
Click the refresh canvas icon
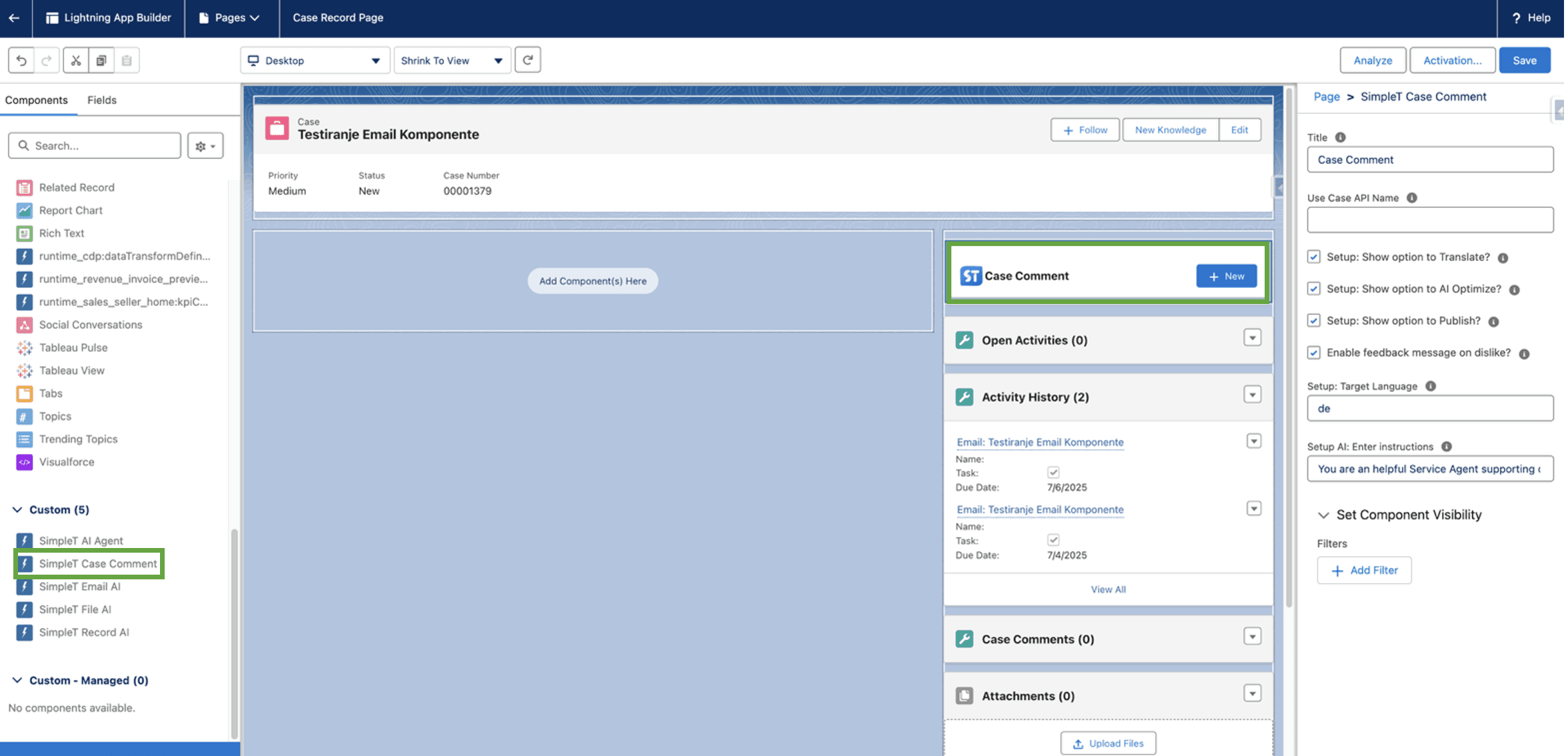coord(527,60)
